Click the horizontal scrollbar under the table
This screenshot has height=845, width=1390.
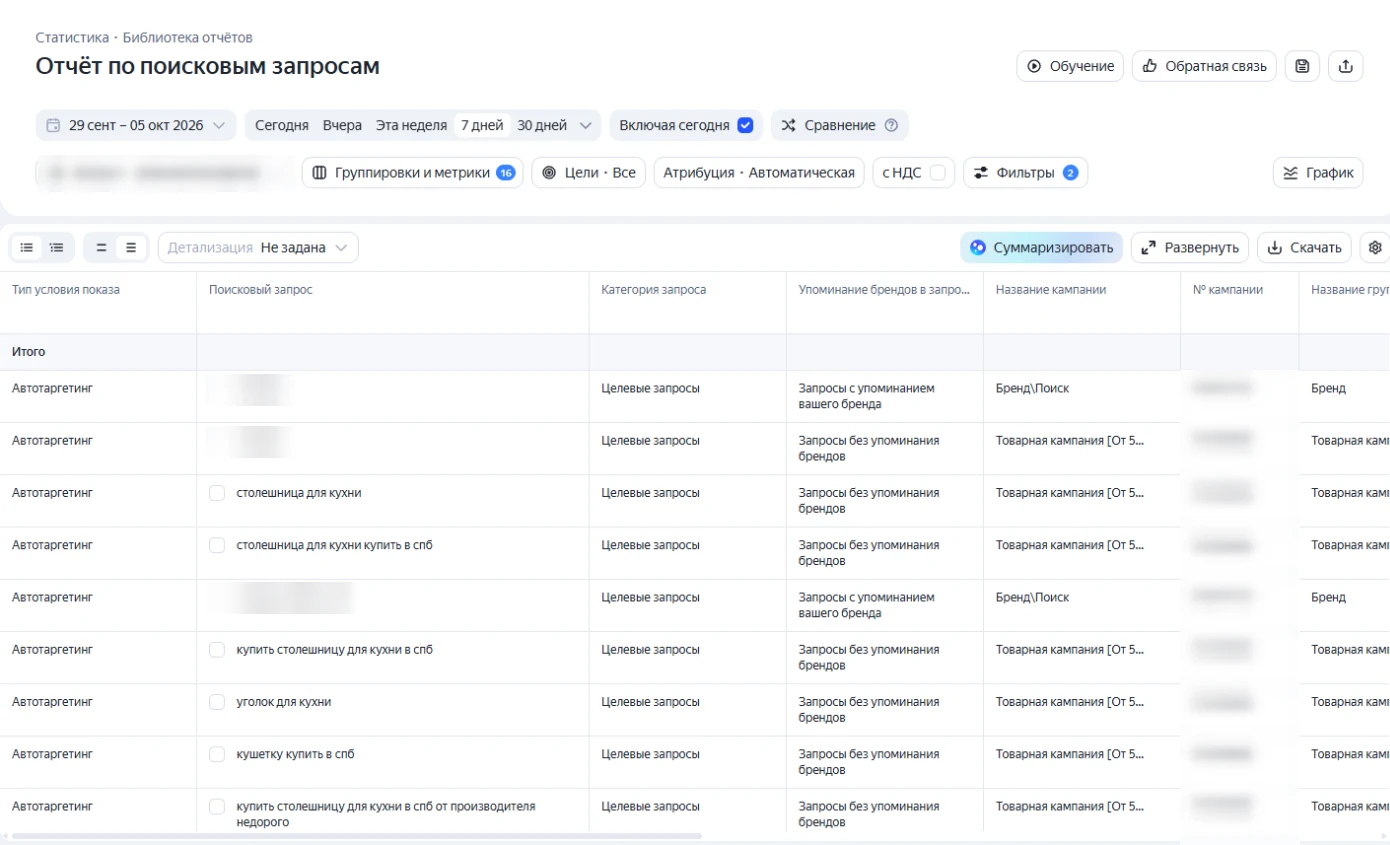356,836
